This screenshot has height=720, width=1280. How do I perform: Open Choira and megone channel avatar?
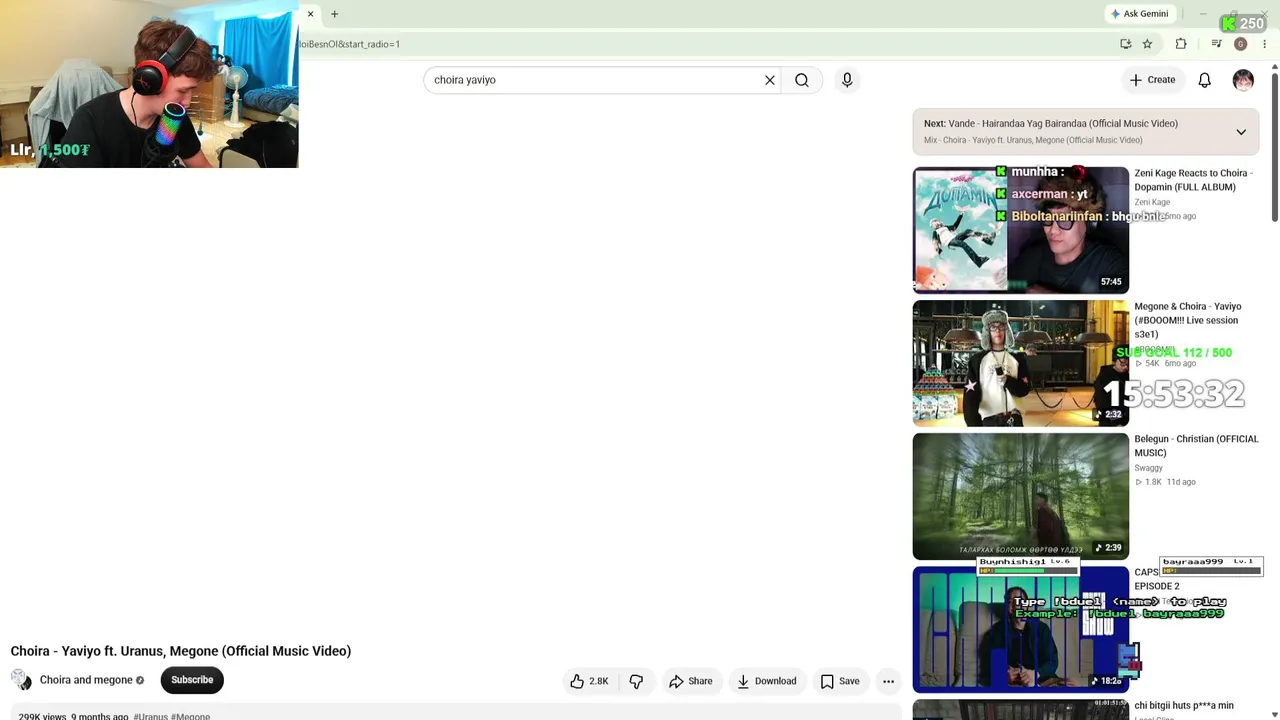click(21, 680)
